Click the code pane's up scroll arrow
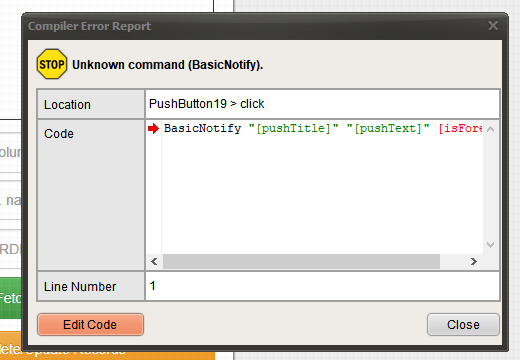 click(490, 129)
